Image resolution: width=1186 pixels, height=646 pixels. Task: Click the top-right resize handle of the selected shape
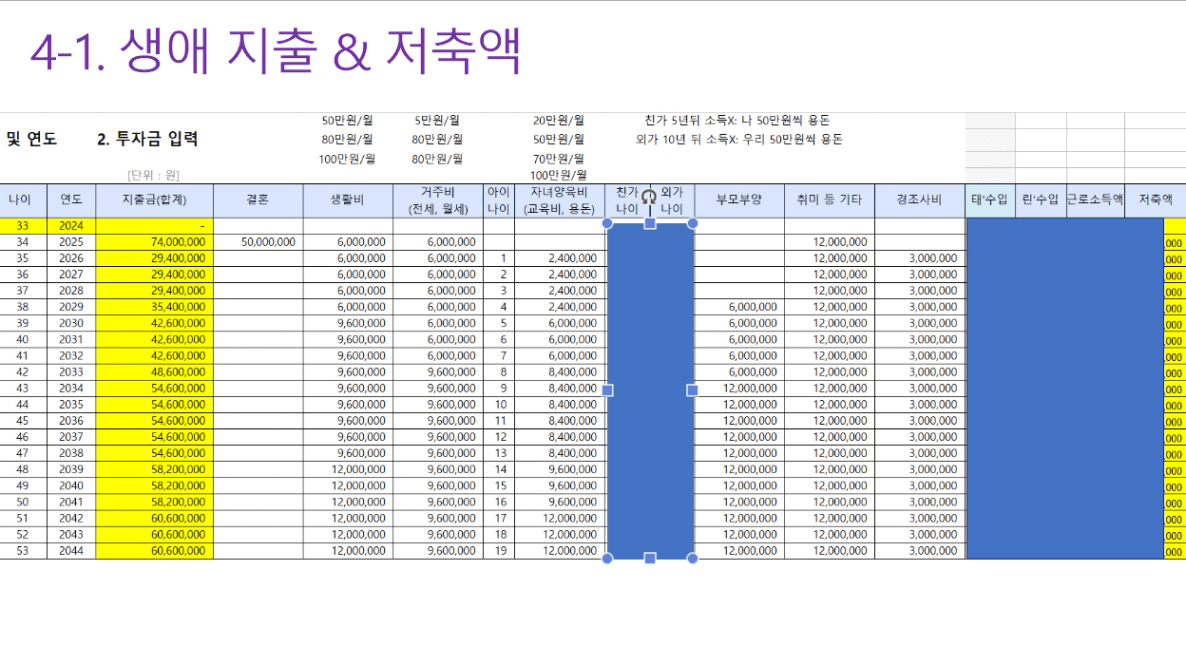[x=692, y=224]
